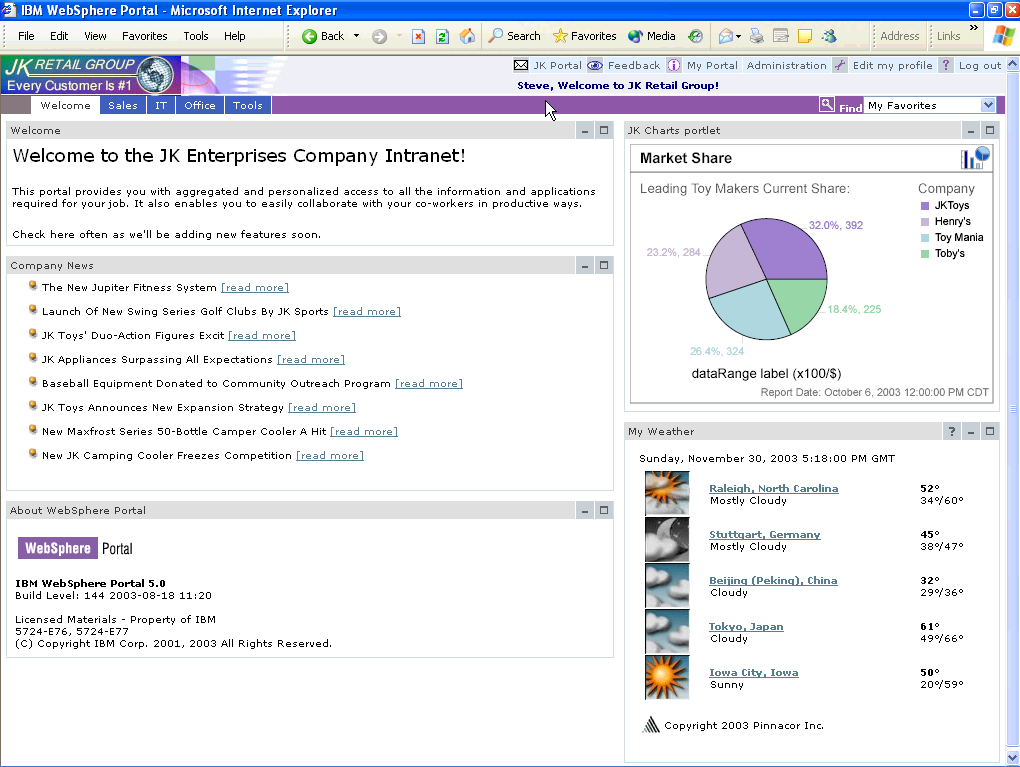Viewport: 1020px width, 767px height.
Task: Switch to the Tools portal tab
Action: coord(248,105)
